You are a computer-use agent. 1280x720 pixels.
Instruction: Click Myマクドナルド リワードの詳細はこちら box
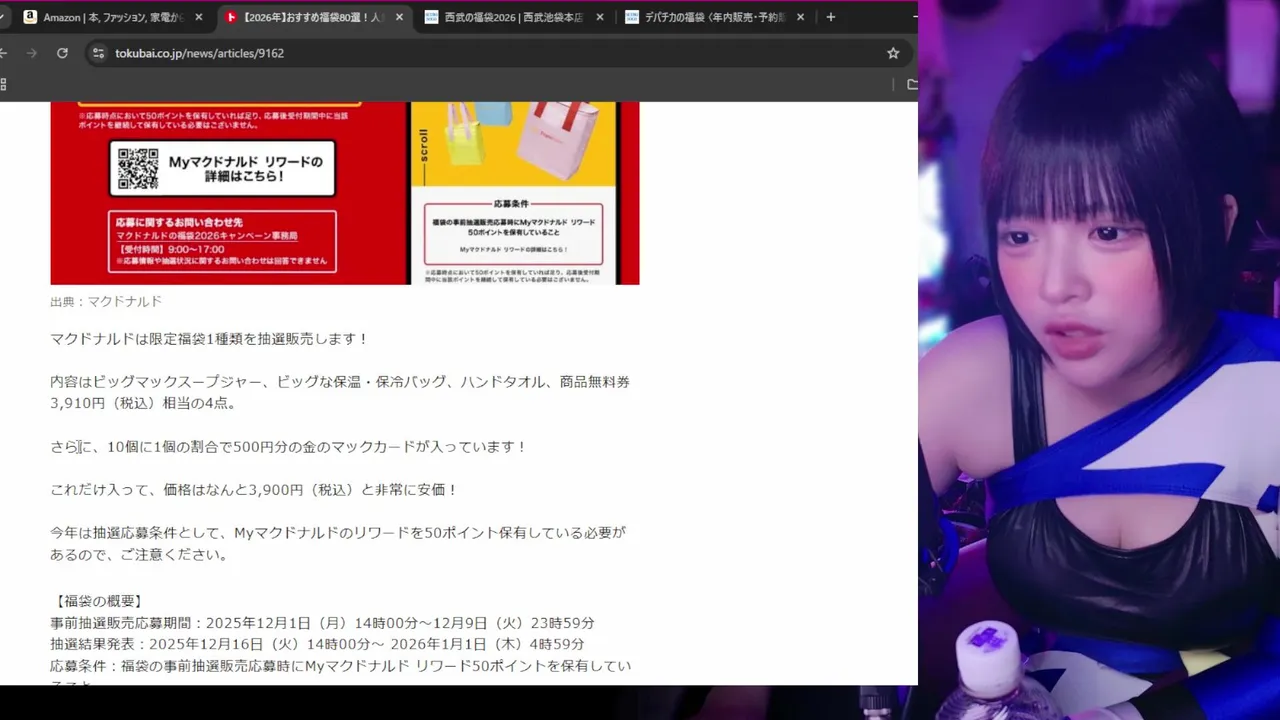(222, 168)
